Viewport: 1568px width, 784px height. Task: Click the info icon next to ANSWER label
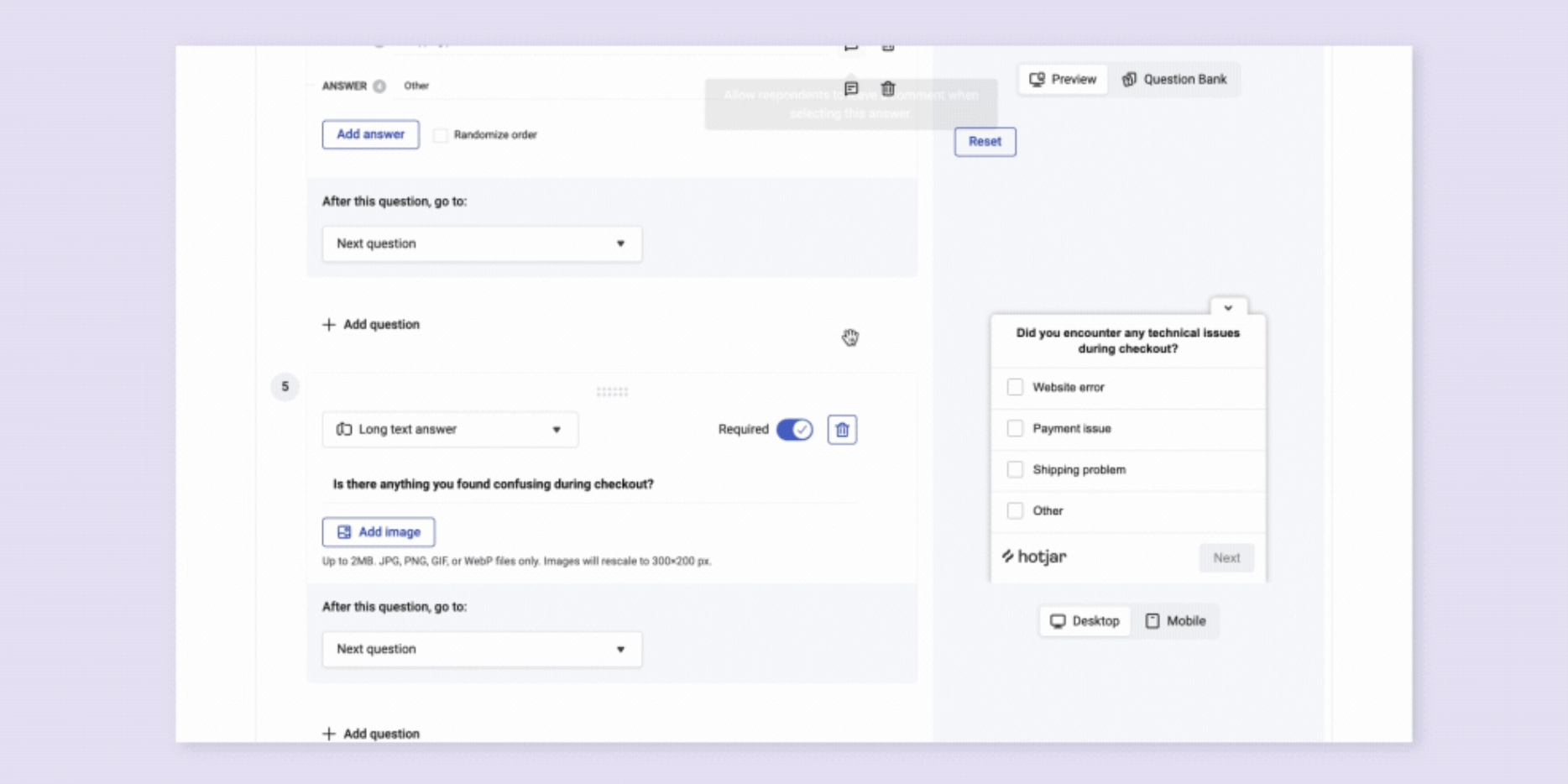[379, 86]
